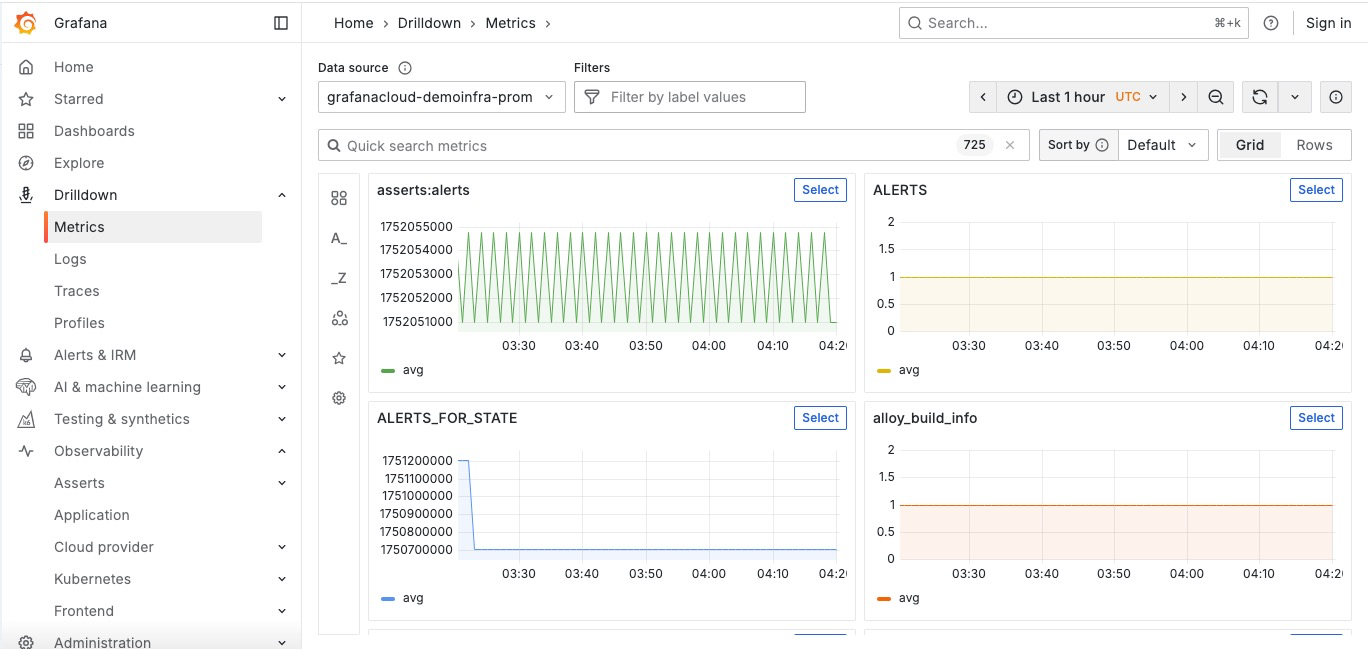Click the suffix filter _Z icon
The width and height of the screenshot is (1368, 649).
(339, 278)
